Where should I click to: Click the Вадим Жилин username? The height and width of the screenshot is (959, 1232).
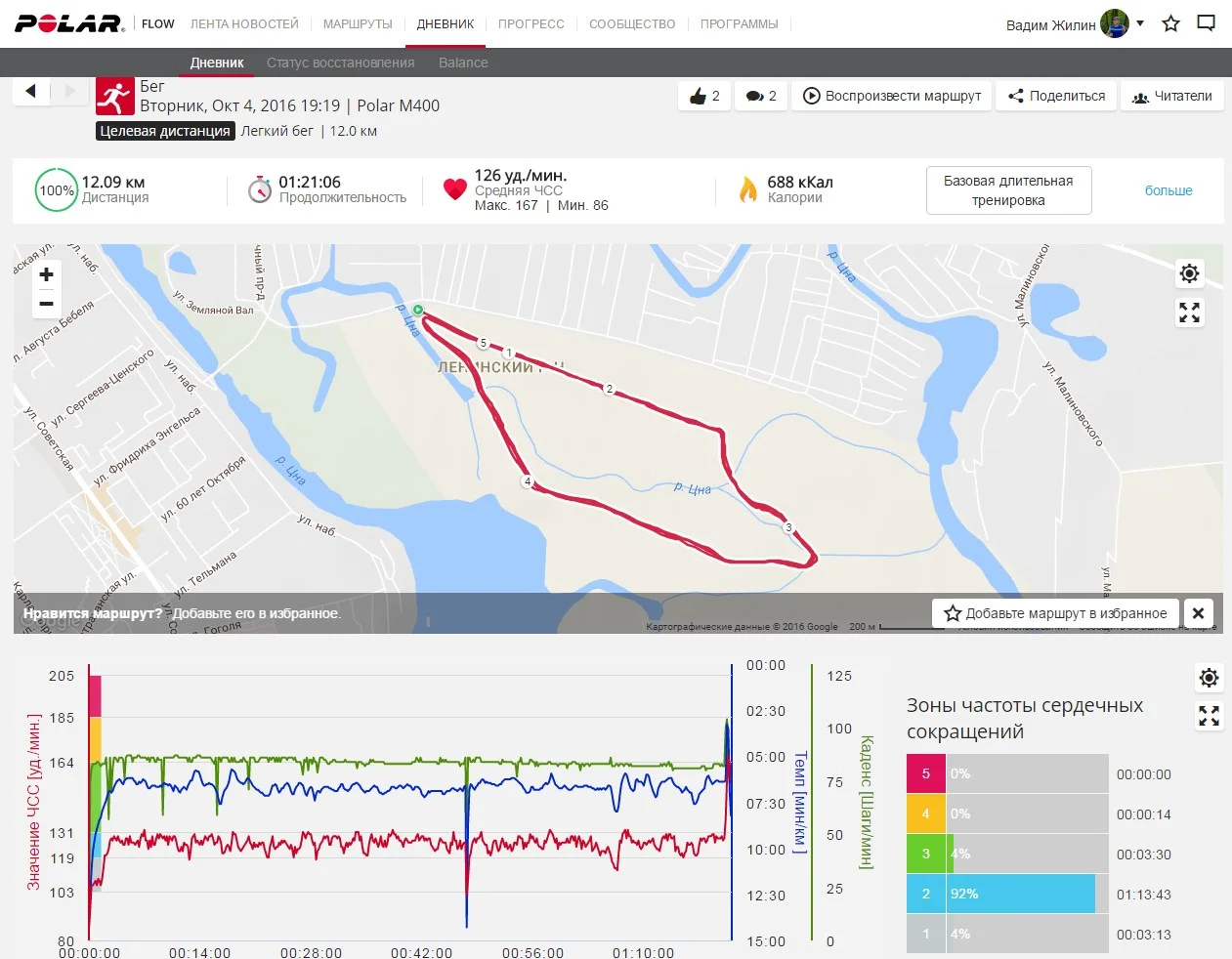1050,25
